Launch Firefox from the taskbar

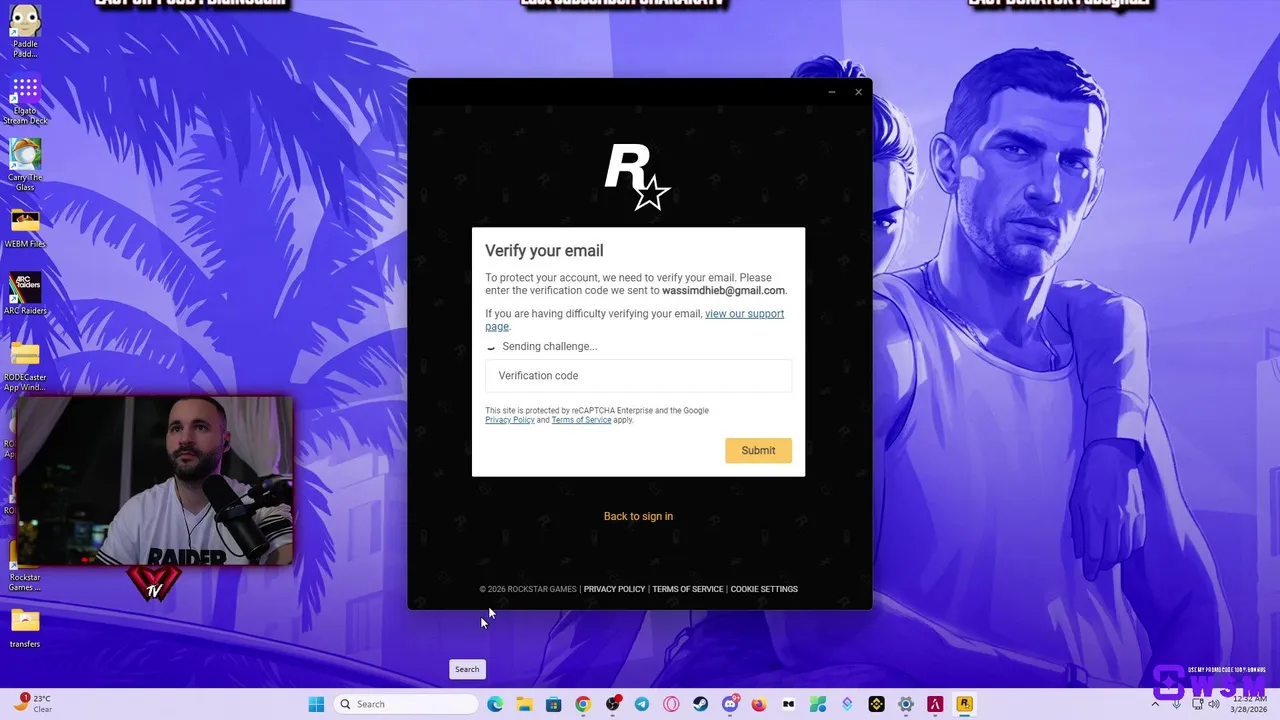759,704
